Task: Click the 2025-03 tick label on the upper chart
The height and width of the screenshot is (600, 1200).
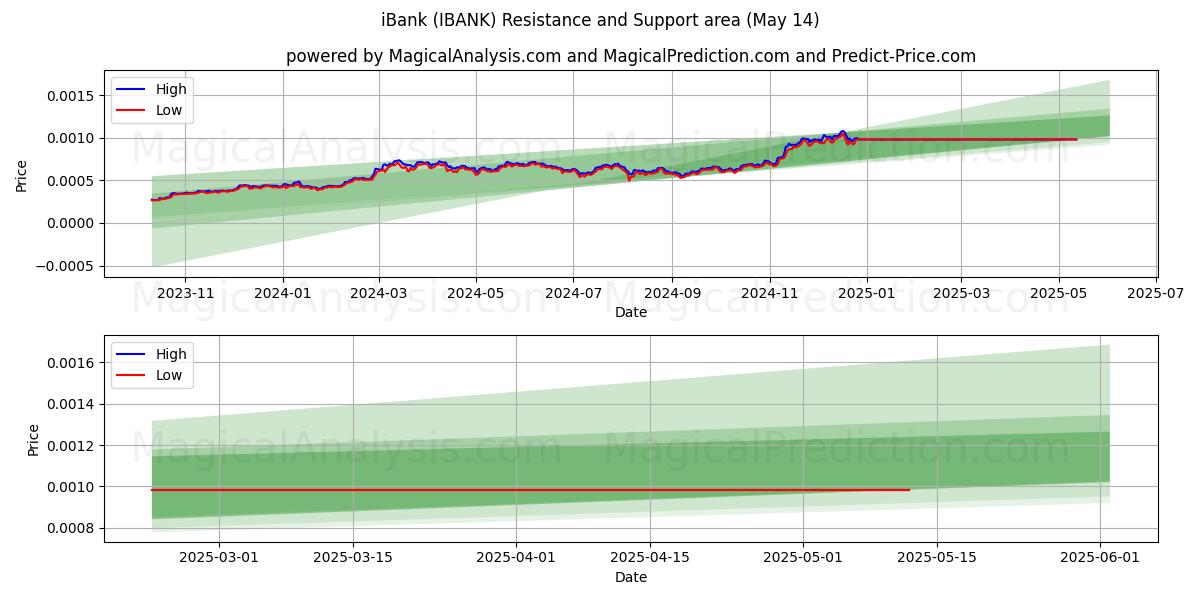Action: coord(961,295)
